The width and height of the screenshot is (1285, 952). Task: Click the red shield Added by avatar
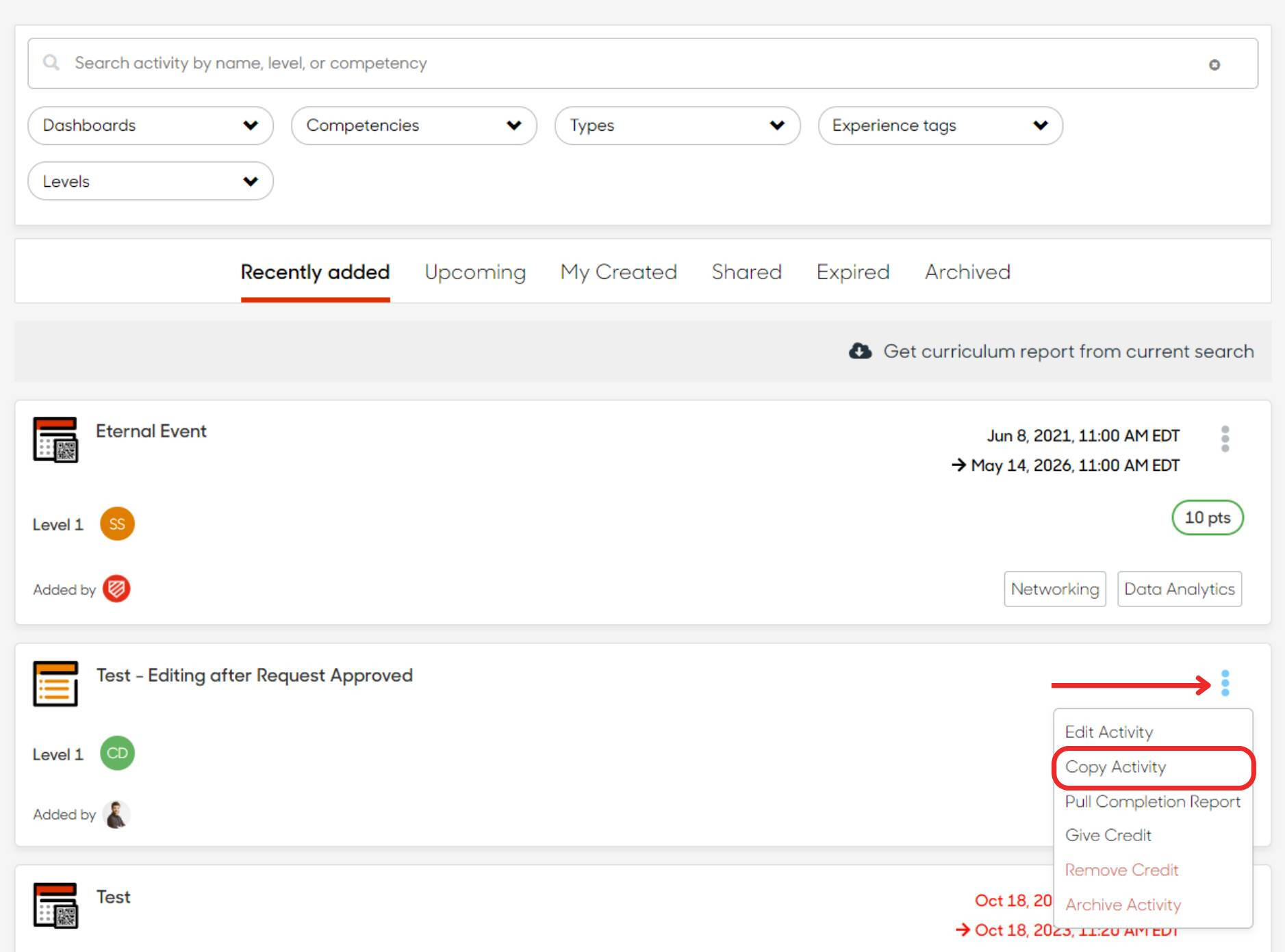(116, 589)
